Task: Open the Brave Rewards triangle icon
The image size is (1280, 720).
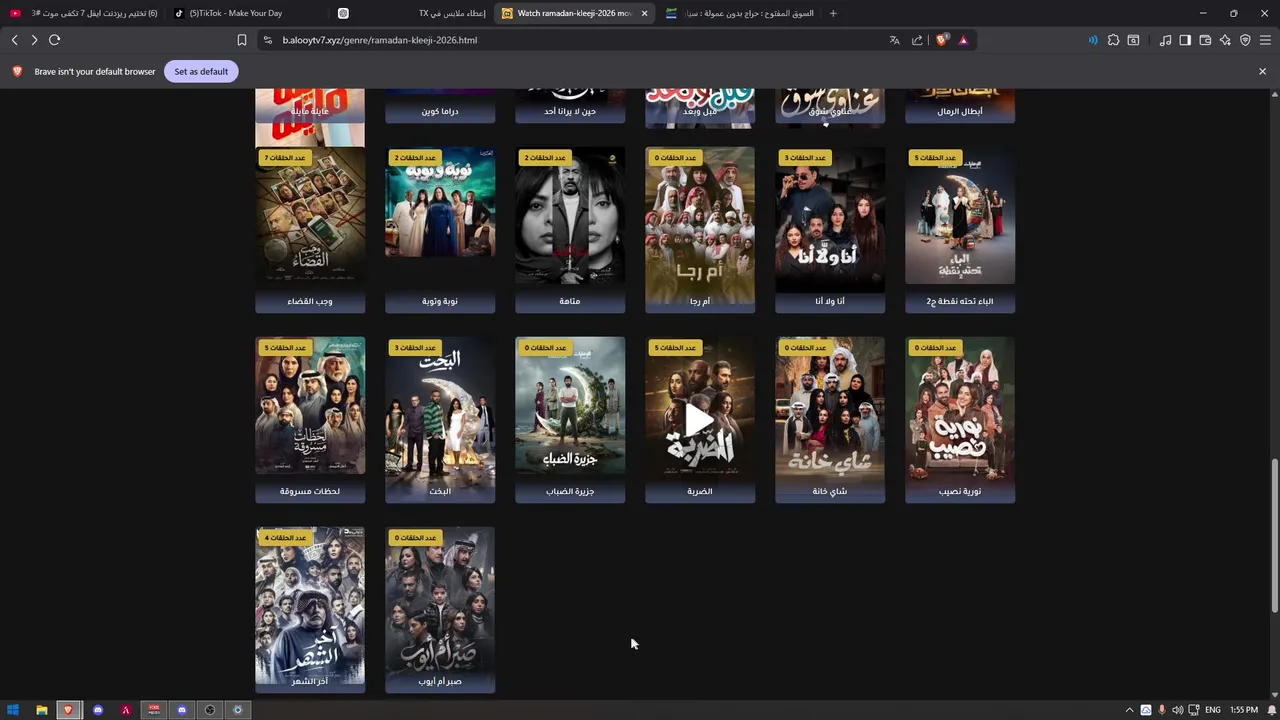Action: (963, 40)
